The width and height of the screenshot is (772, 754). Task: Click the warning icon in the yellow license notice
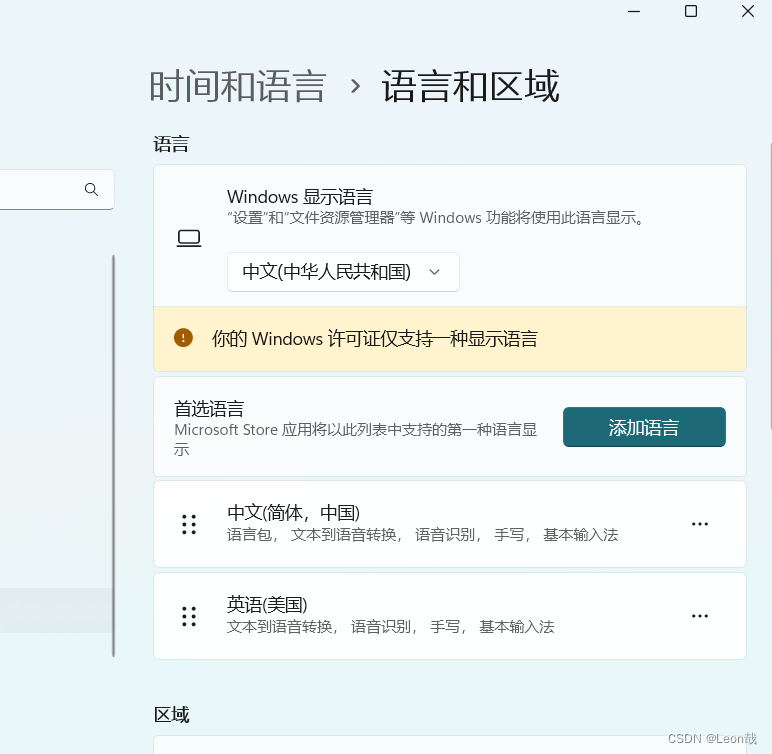tap(183, 338)
